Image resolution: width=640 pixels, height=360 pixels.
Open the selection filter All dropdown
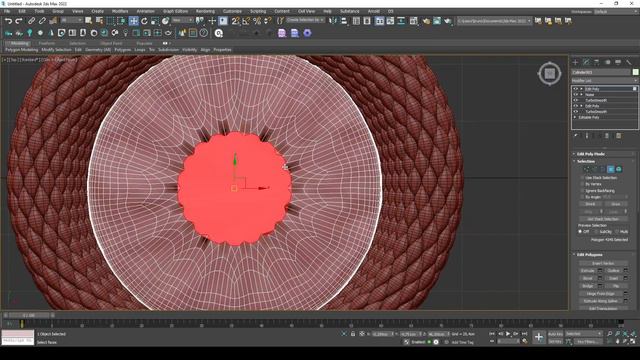point(71,20)
